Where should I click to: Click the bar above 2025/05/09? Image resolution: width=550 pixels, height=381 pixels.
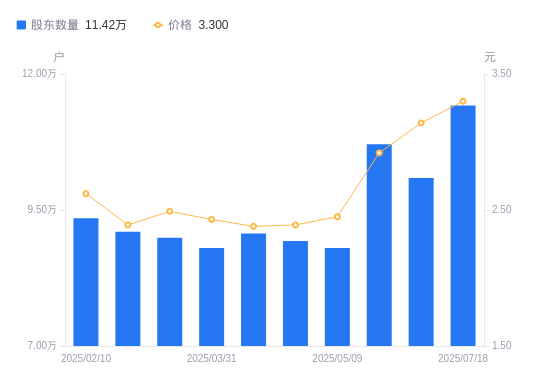(337, 297)
